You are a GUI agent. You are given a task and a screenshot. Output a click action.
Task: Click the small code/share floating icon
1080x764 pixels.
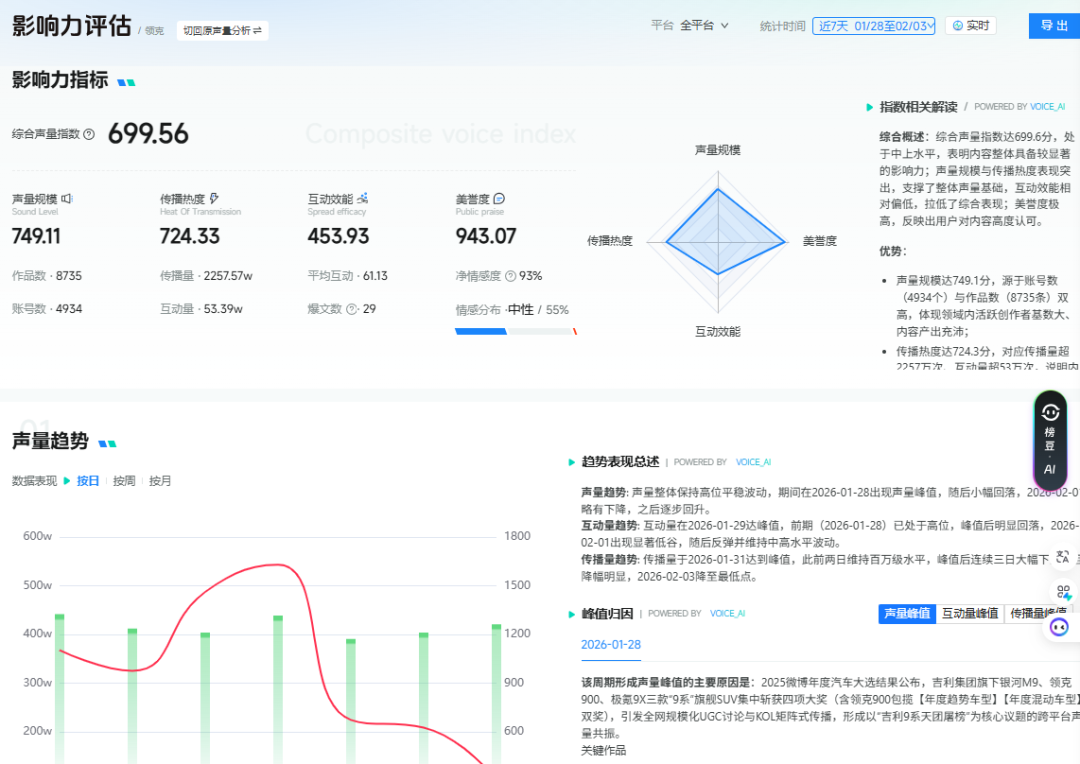tap(1063, 590)
